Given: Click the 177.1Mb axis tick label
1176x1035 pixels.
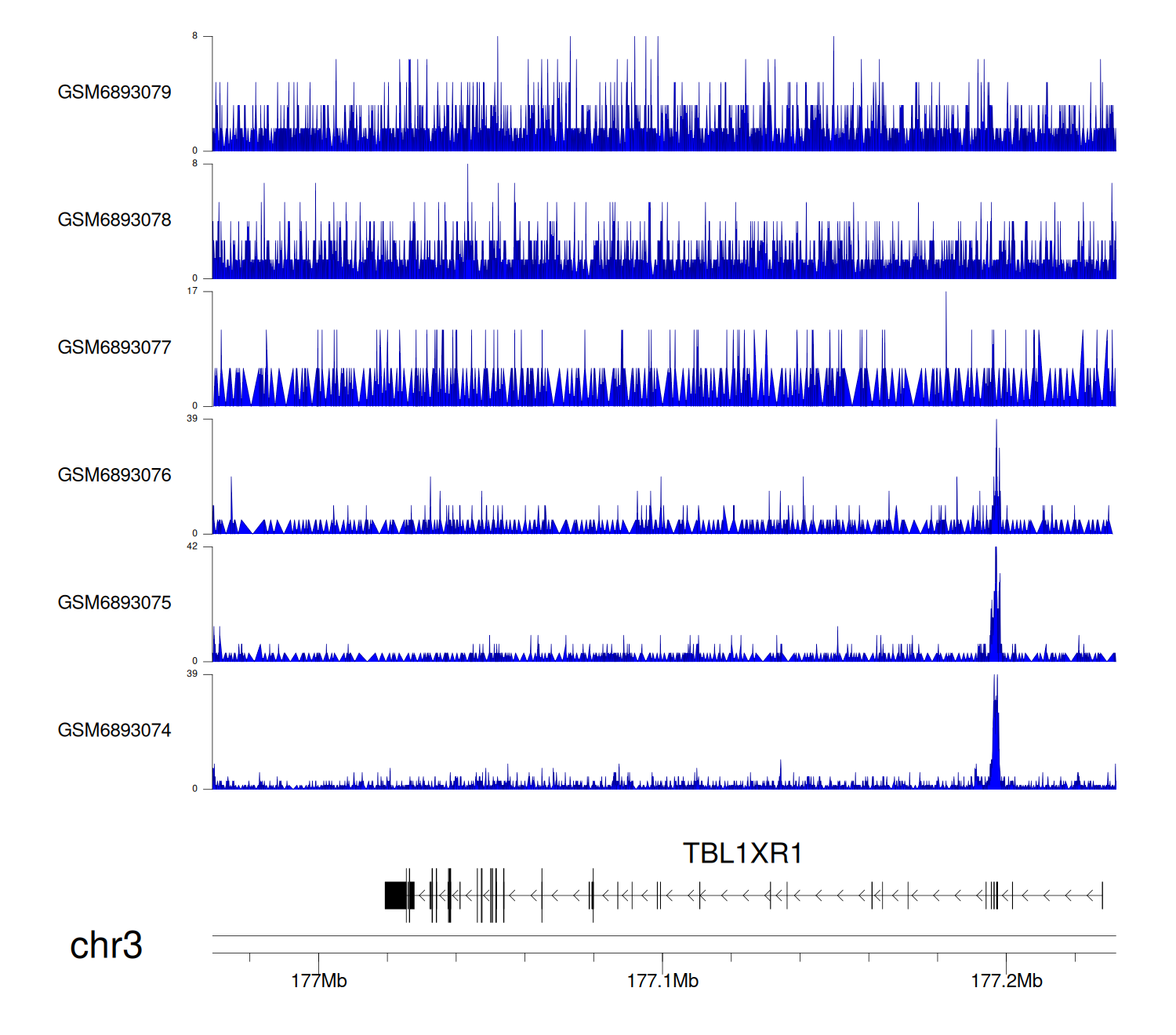Looking at the screenshot, I should click(x=662, y=981).
